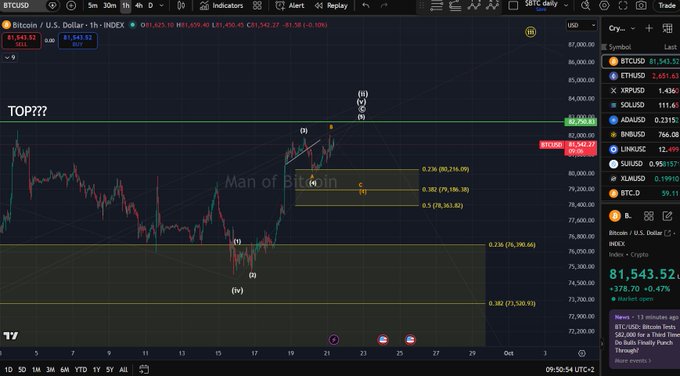Select the 4h timeframe
The height and width of the screenshot is (376, 680).
(139, 6)
